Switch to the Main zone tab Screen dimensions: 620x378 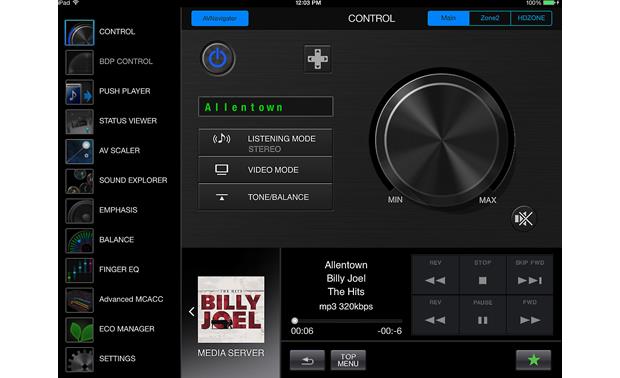(x=448, y=18)
